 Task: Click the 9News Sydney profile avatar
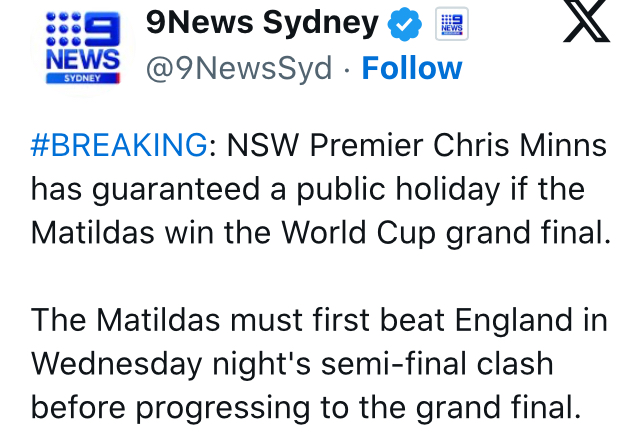click(x=83, y=49)
